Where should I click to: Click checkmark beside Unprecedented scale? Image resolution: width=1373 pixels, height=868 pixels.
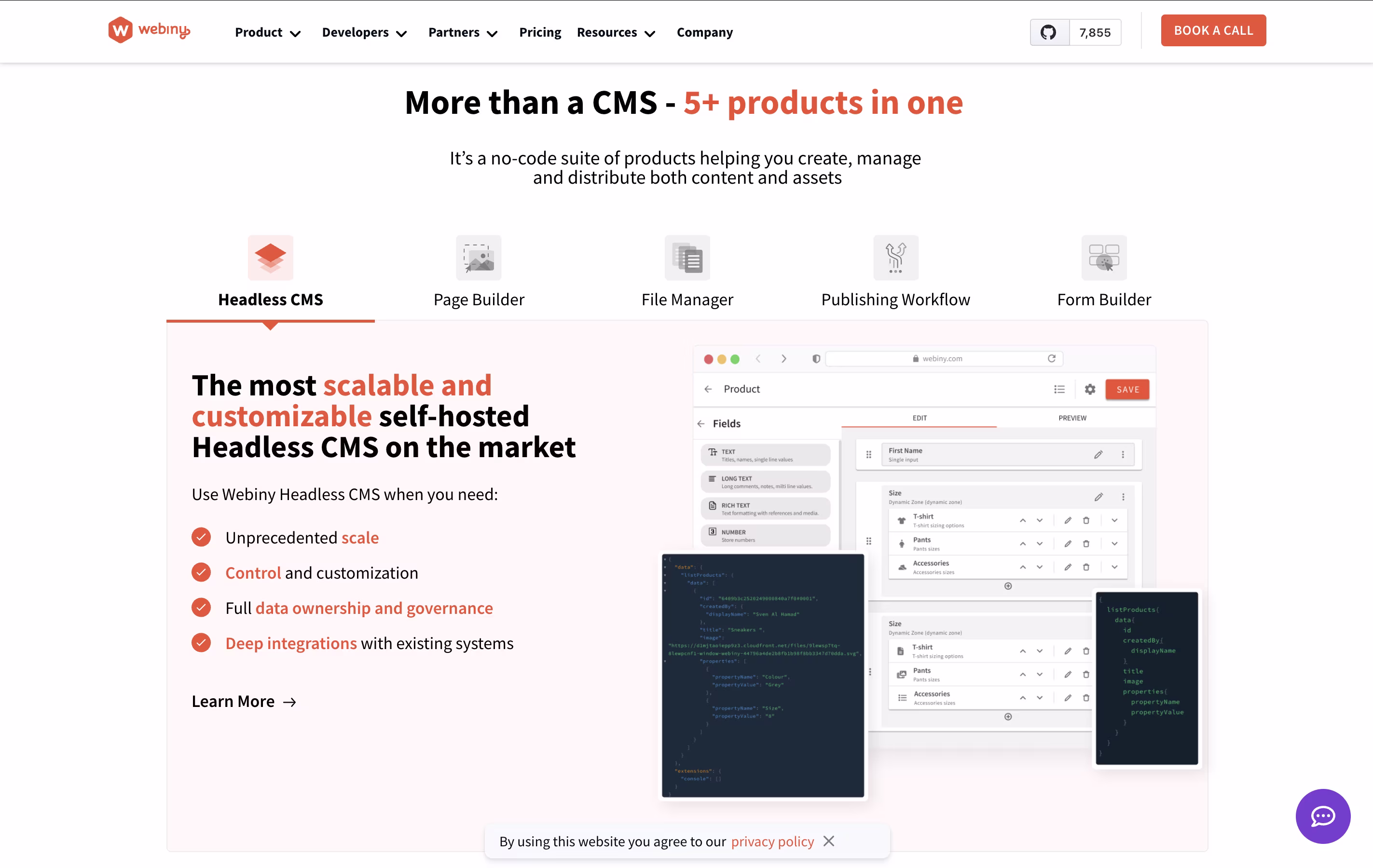click(201, 538)
